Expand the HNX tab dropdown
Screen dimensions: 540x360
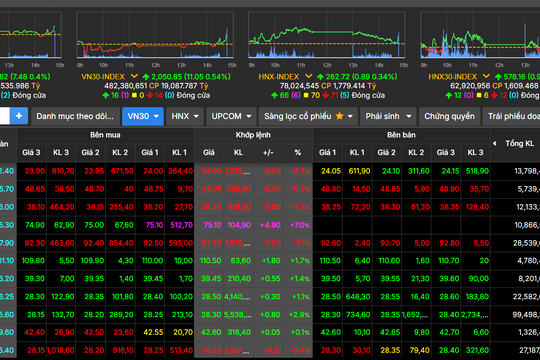click(x=196, y=116)
